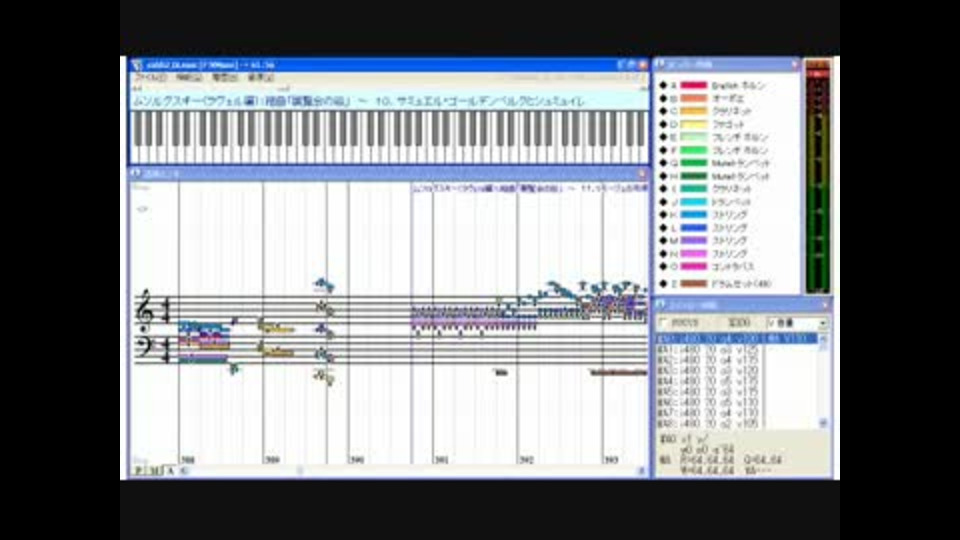Click the vertical level meter
The width and height of the screenshot is (960, 540).
tap(817, 177)
